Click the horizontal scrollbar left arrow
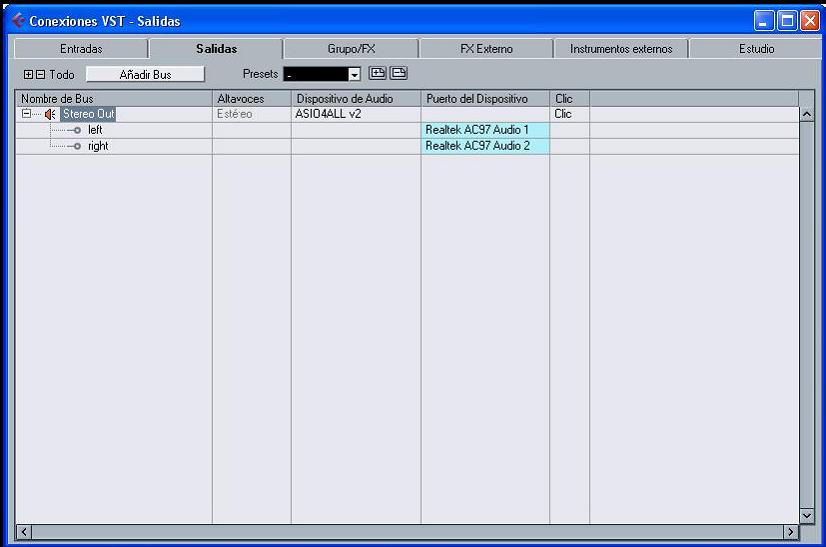 (x=24, y=532)
